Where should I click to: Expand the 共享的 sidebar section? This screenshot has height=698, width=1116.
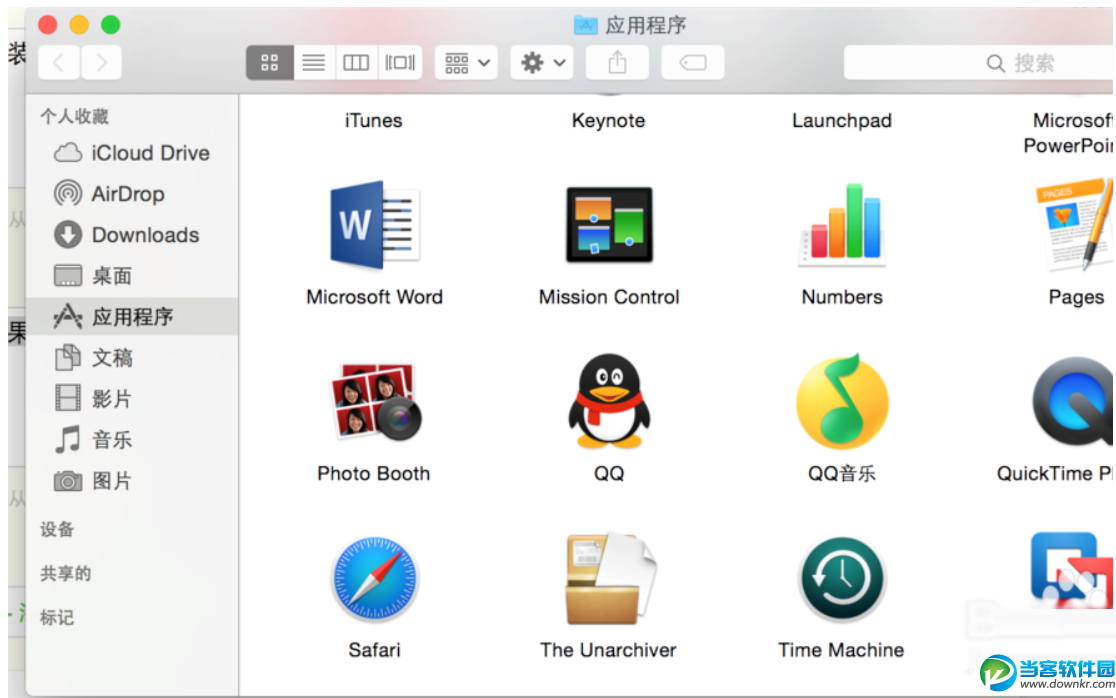[65, 573]
